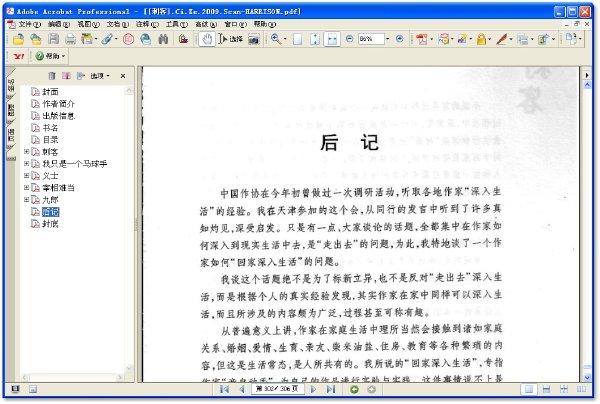Click the Yahoo Y! toolbar icon
The height and width of the screenshot is (404, 600).
[x=19, y=56]
